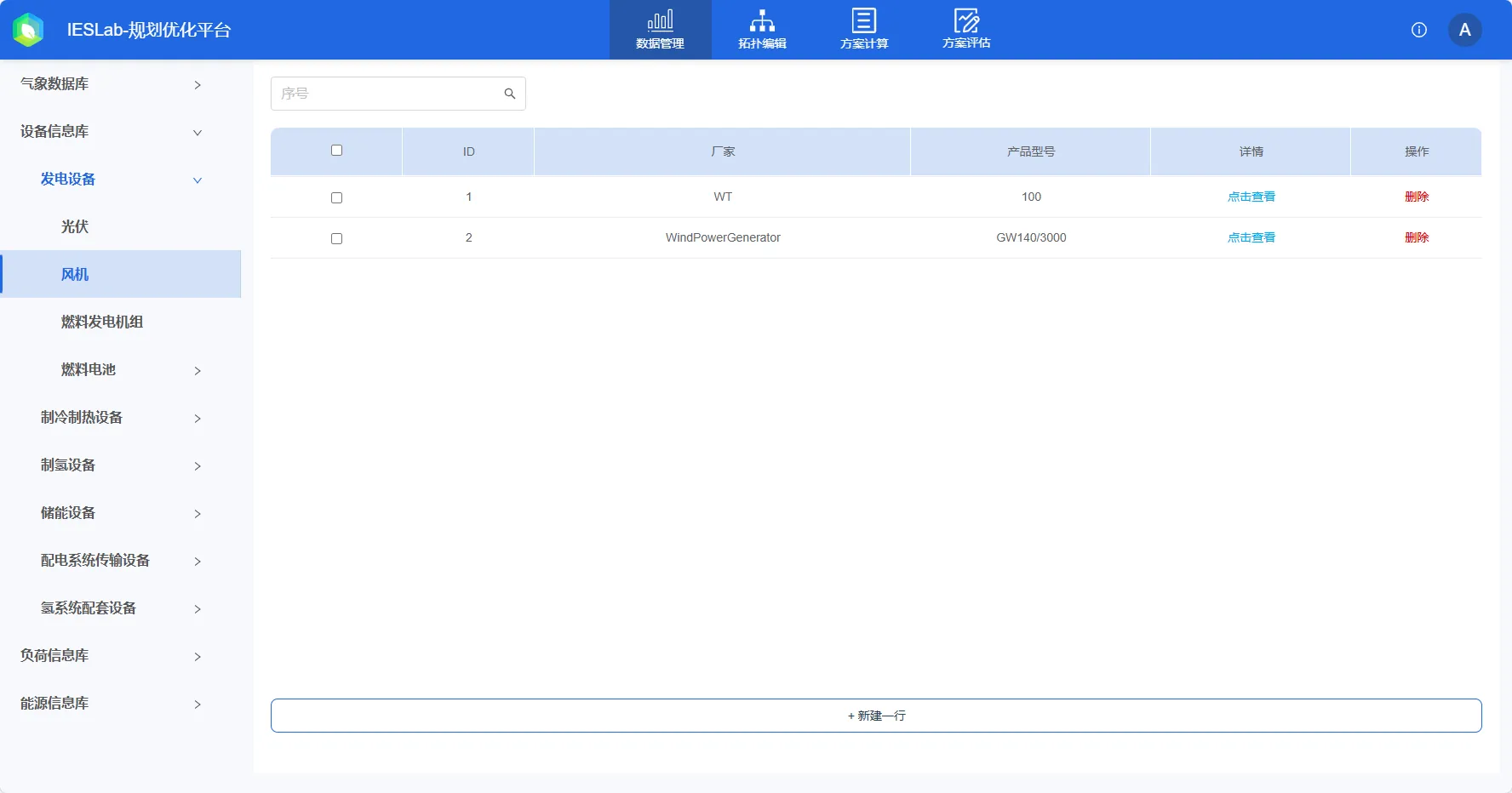Click the 厂家 column header
The height and width of the screenshot is (793, 1512).
click(x=723, y=151)
